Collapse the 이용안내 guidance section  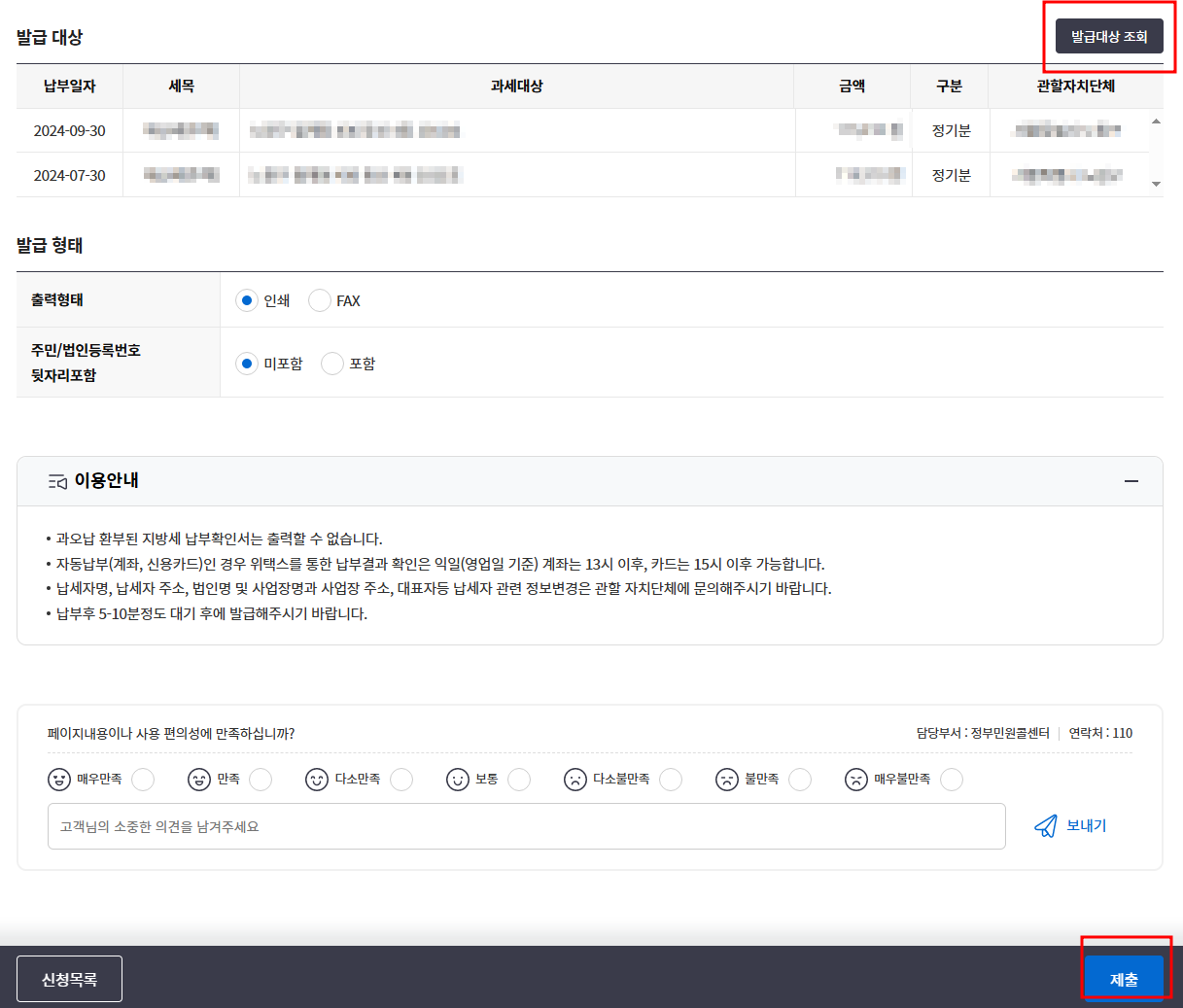1131,480
